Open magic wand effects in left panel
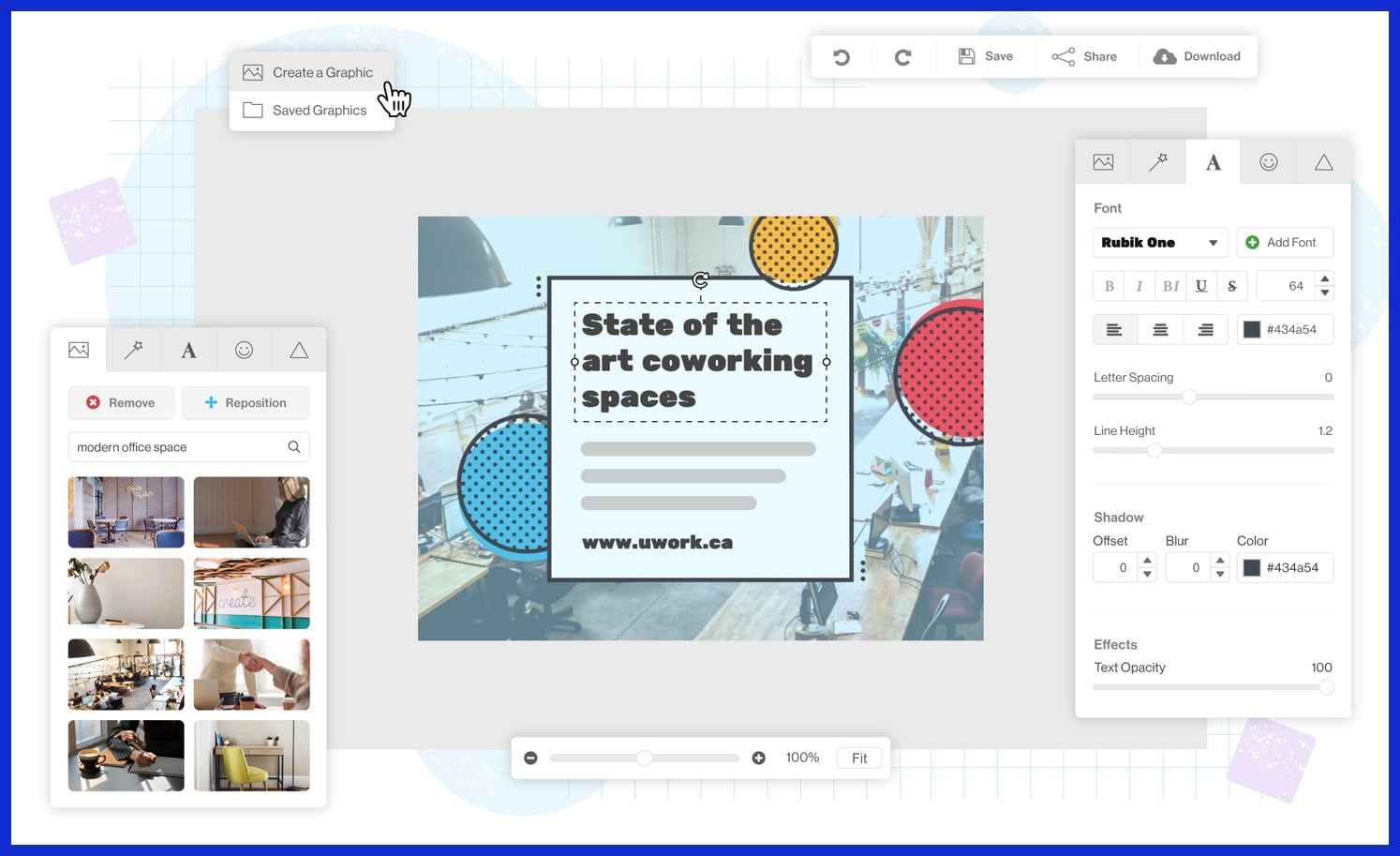The image size is (1400, 856). click(x=134, y=350)
